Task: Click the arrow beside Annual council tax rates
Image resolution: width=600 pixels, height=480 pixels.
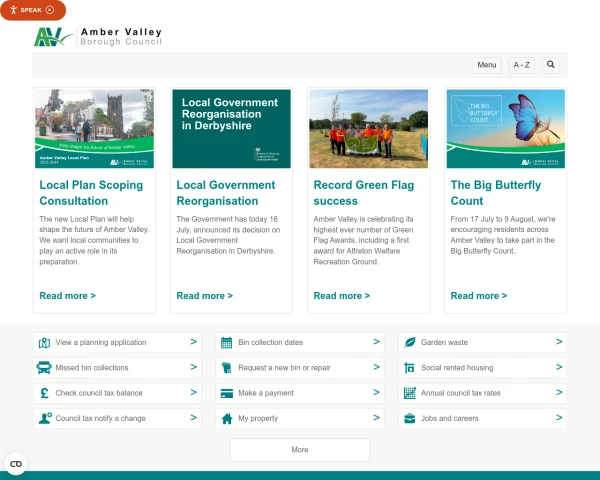Action: tap(559, 392)
